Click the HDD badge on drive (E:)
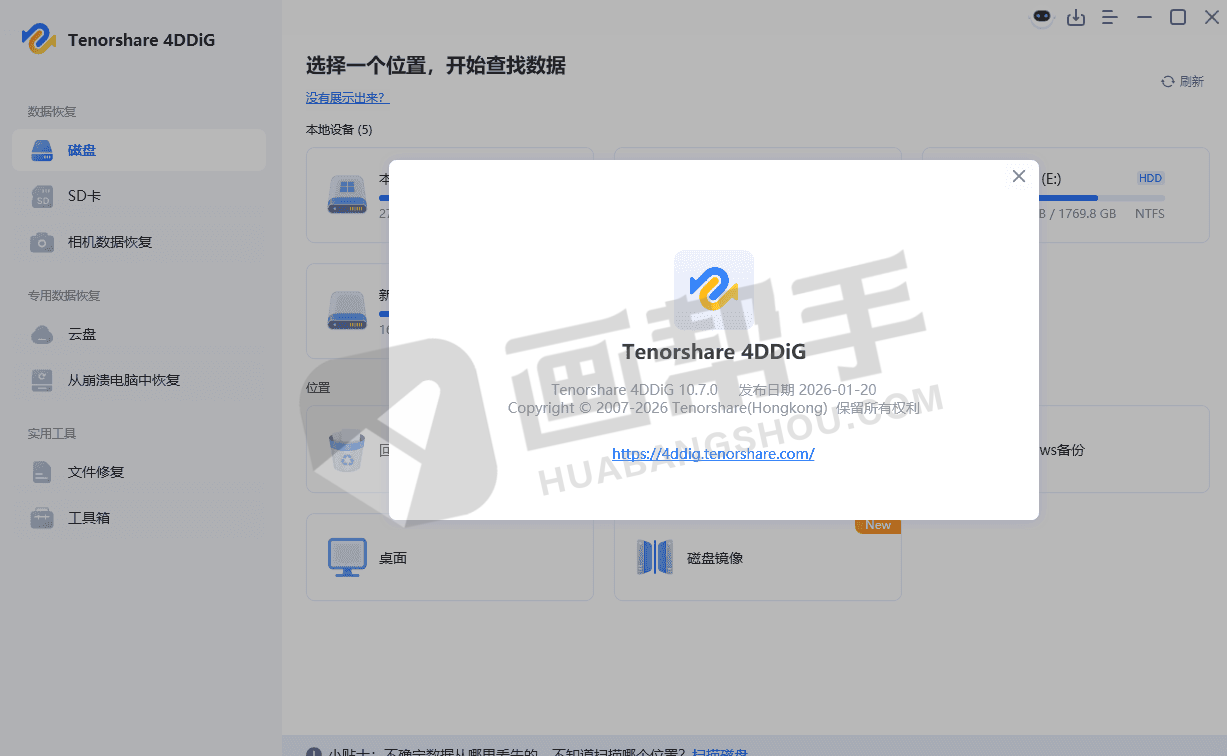 point(1151,178)
